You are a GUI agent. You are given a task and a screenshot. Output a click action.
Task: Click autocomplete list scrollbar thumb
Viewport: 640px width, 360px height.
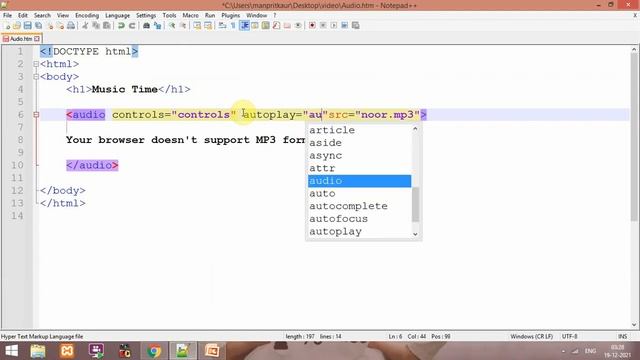tap(416, 204)
